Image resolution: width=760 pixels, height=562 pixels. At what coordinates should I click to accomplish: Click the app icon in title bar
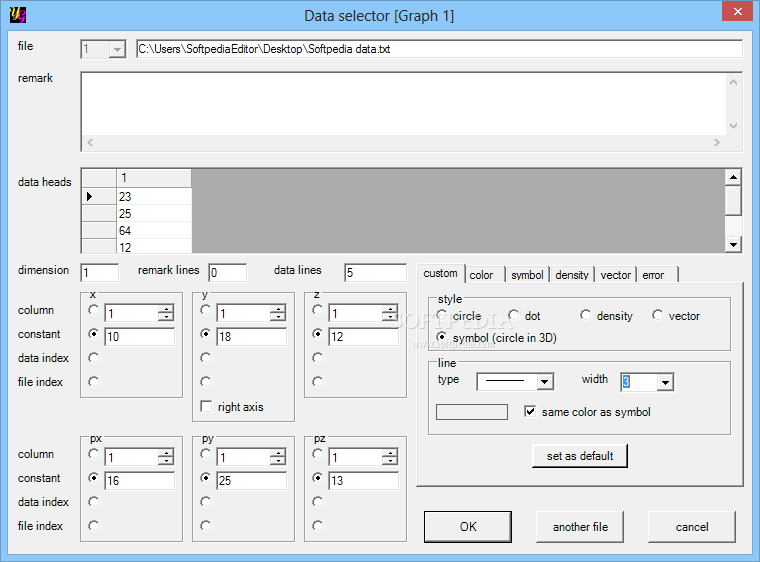17,15
